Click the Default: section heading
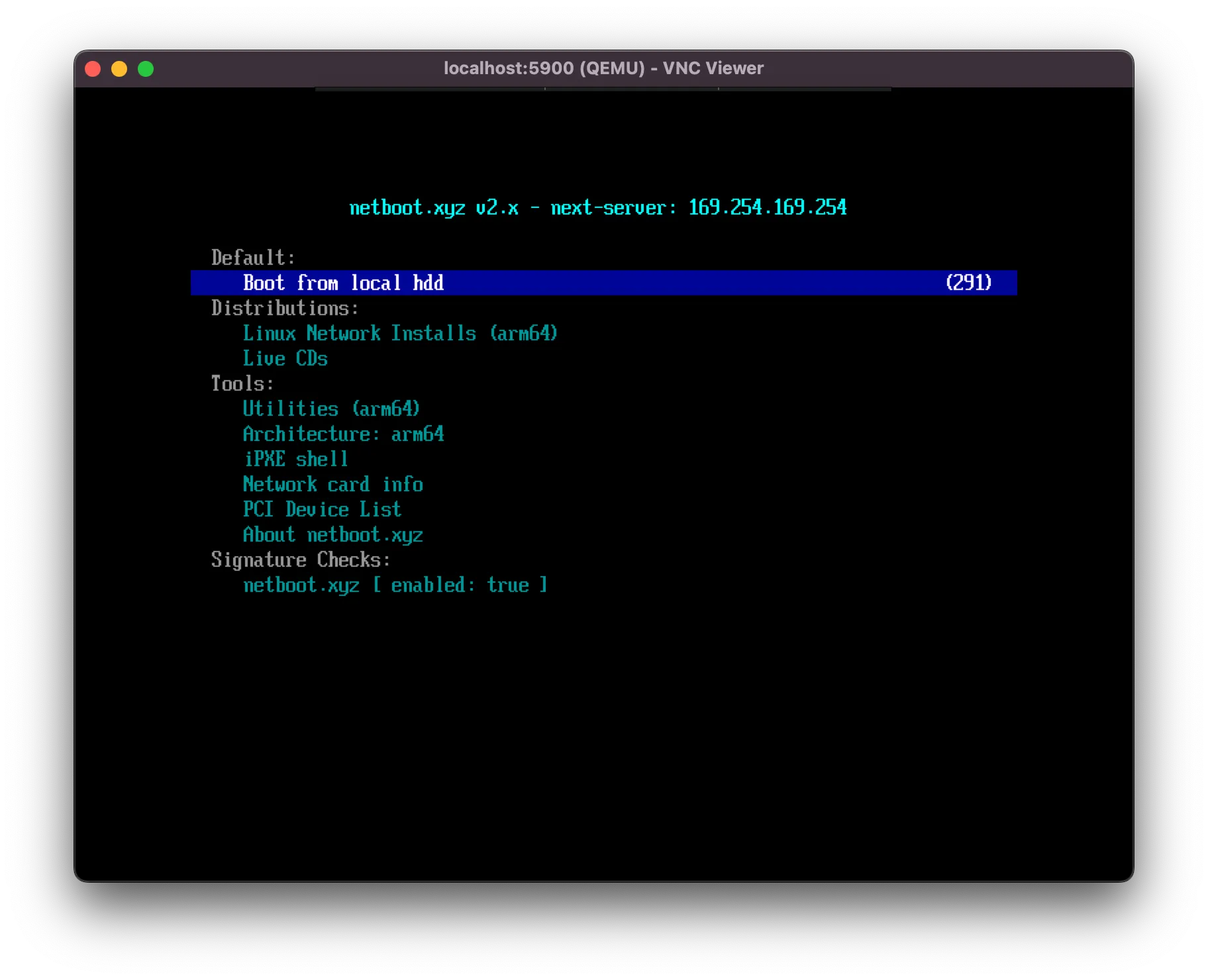This screenshot has width=1208, height=980. click(253, 258)
